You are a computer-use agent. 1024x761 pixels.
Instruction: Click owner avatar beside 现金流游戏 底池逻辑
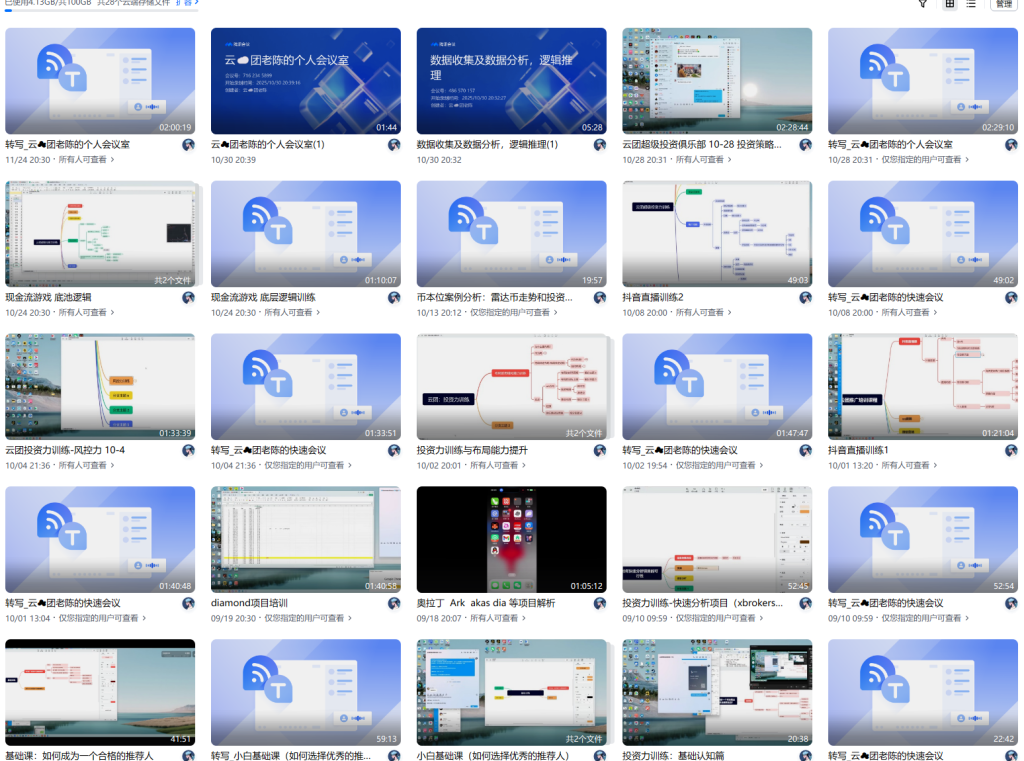tap(188, 298)
